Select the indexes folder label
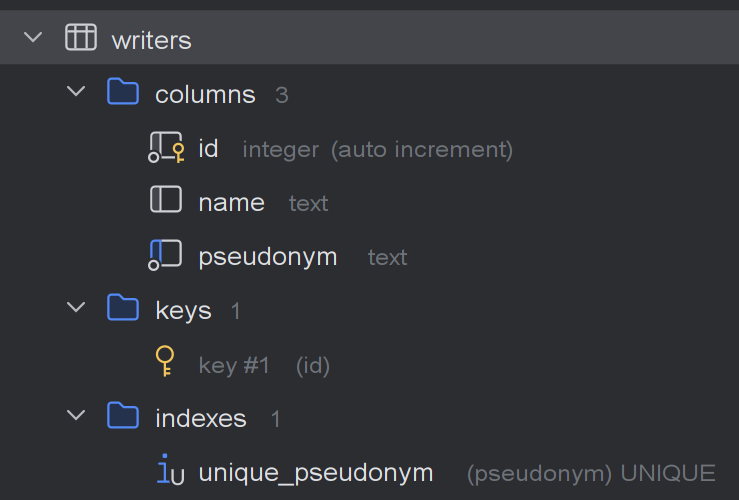Image resolution: width=739 pixels, height=500 pixels. (x=201, y=418)
